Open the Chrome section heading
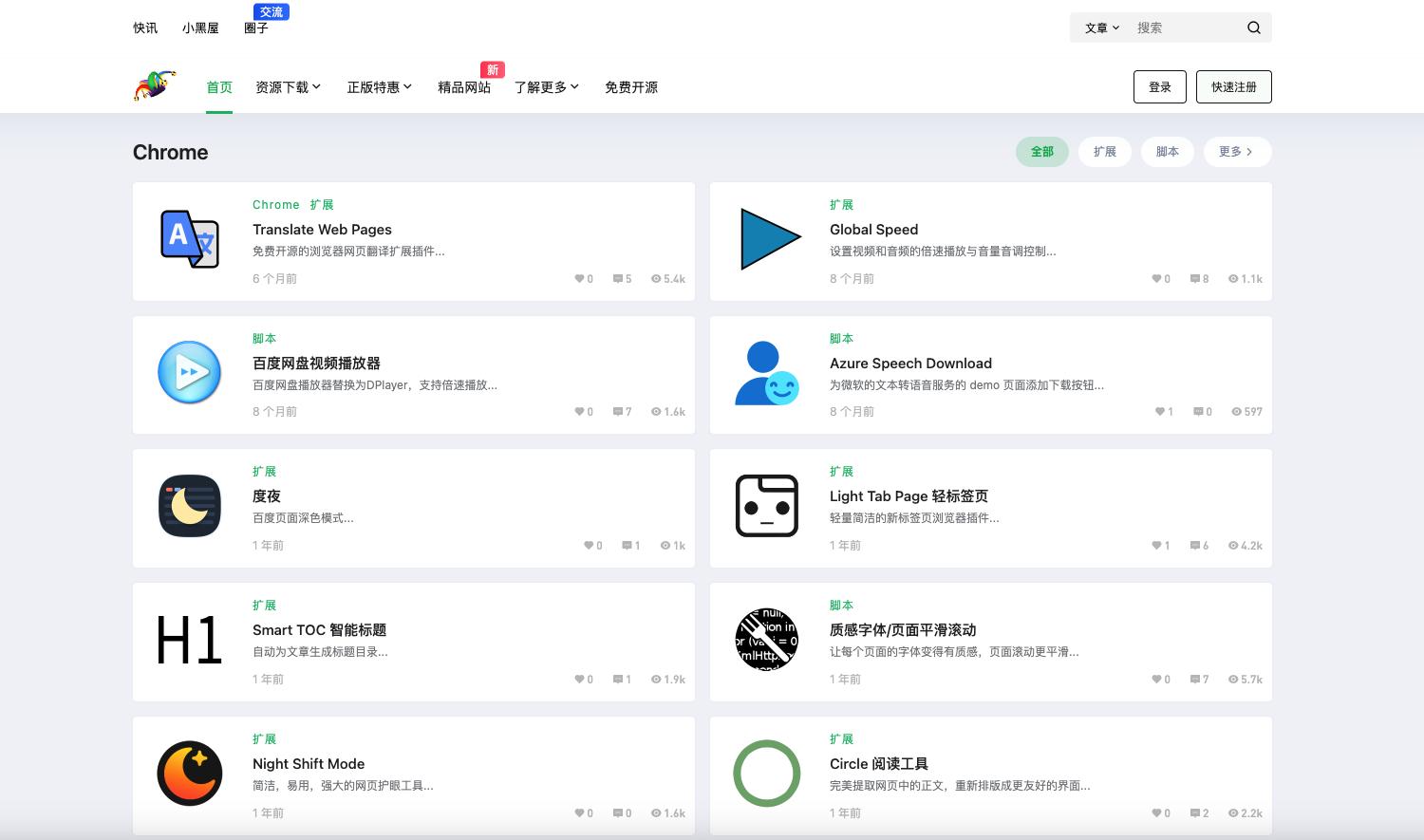 point(171,152)
